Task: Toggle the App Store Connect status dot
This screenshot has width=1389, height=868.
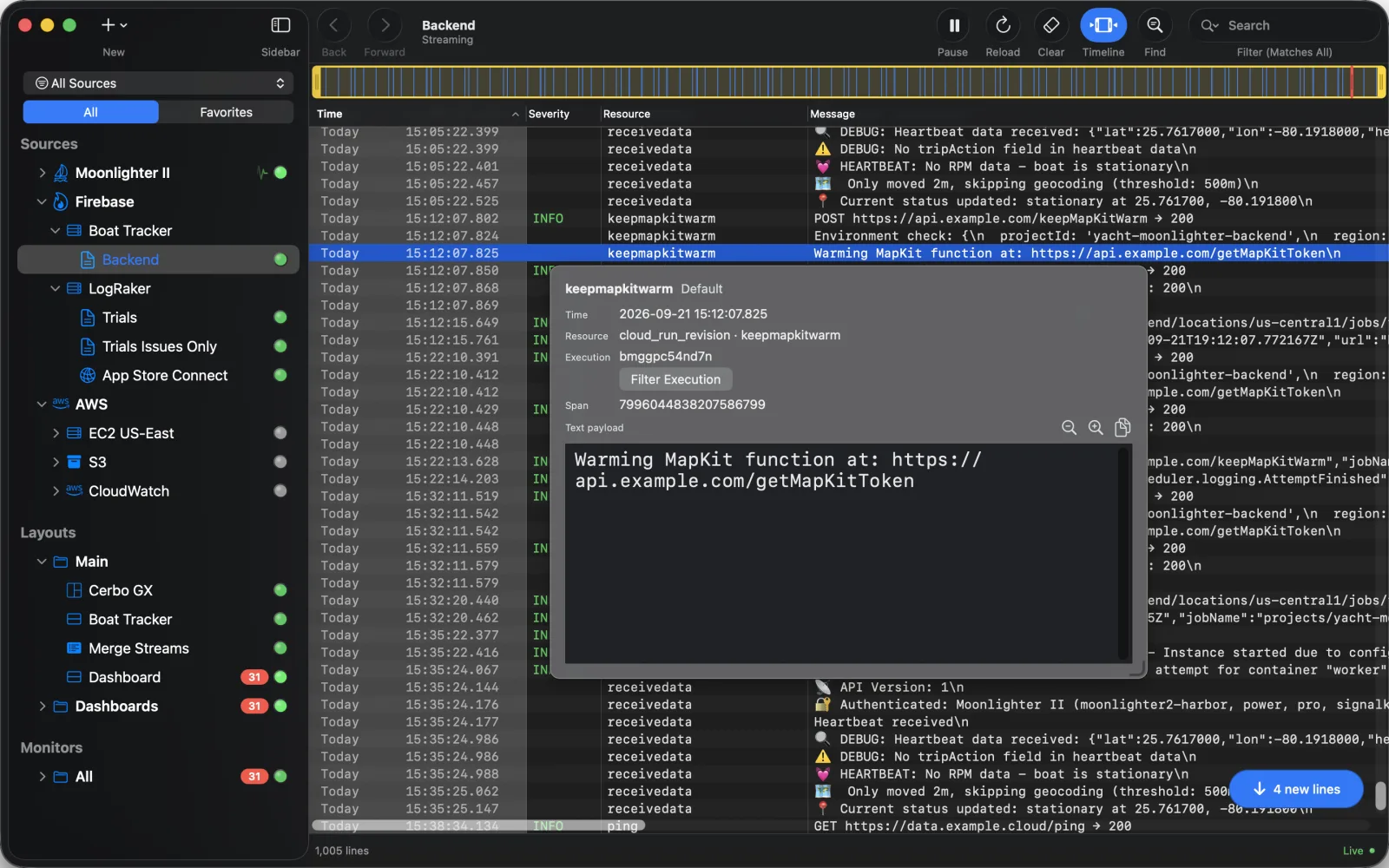Action: tap(280, 375)
